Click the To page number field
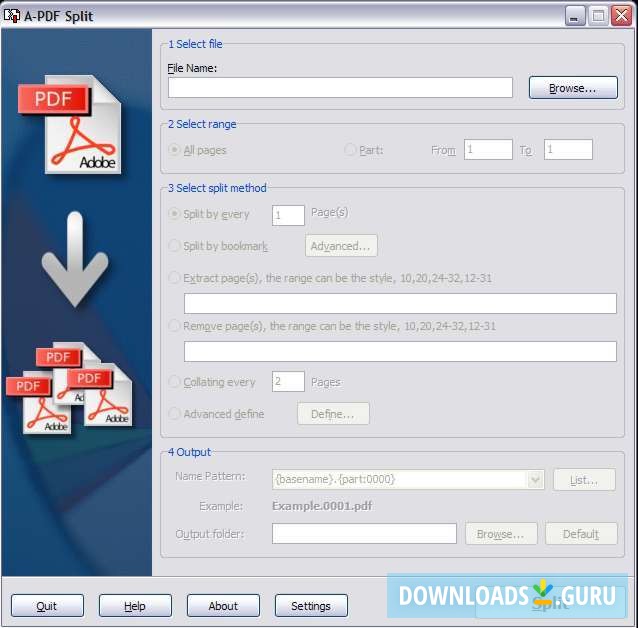The width and height of the screenshot is (638, 628). (x=568, y=149)
